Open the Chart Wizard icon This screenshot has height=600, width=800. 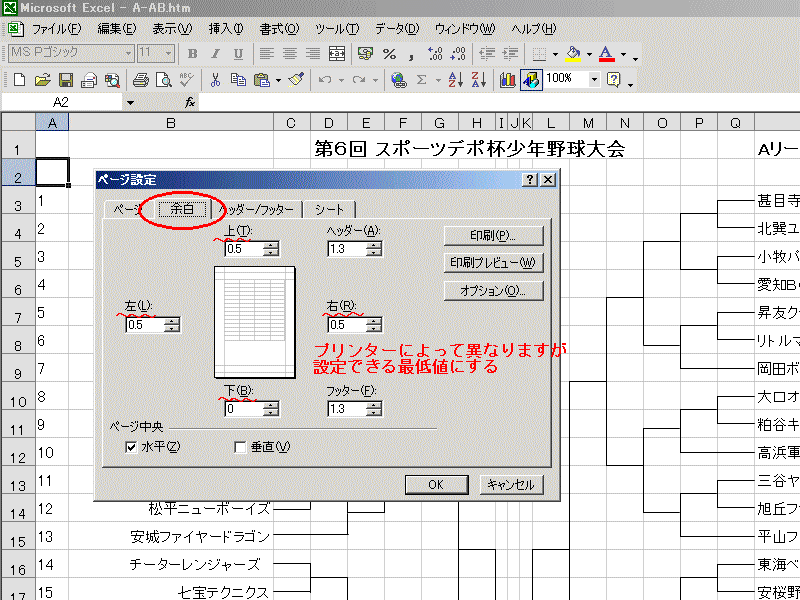[508, 79]
